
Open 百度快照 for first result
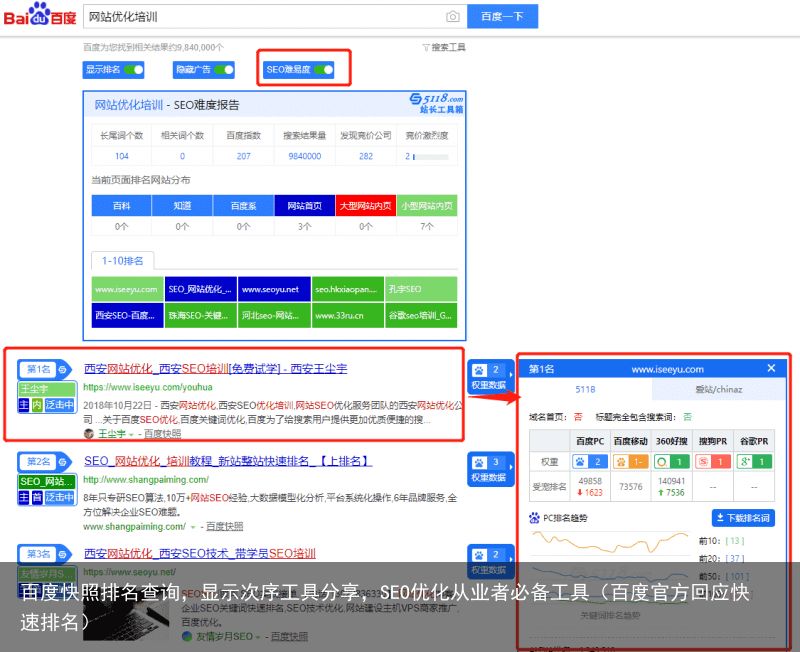[162, 434]
